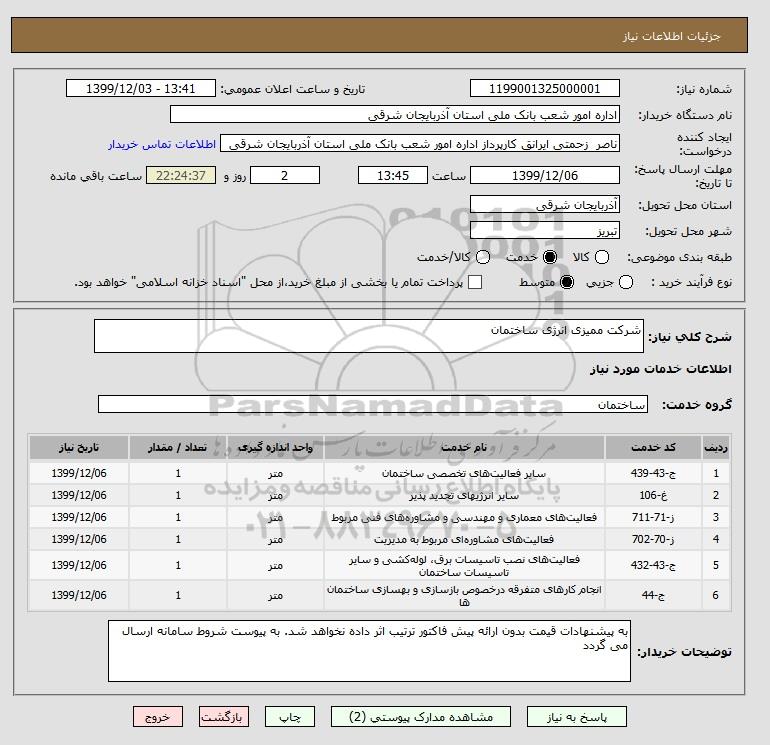Click the خروج exit button
This screenshot has height=745, width=770.
(x=158, y=717)
